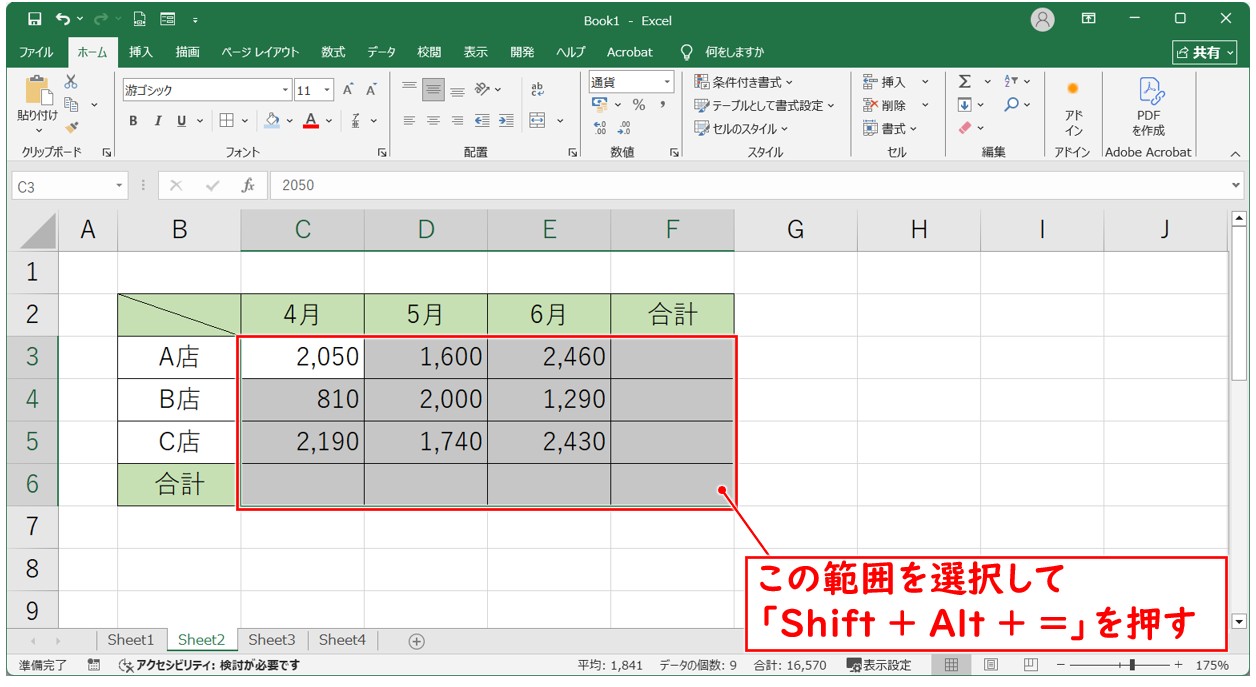The image size is (1256, 687).
Task: Click the zoom slider in status bar
Action: point(1132,665)
